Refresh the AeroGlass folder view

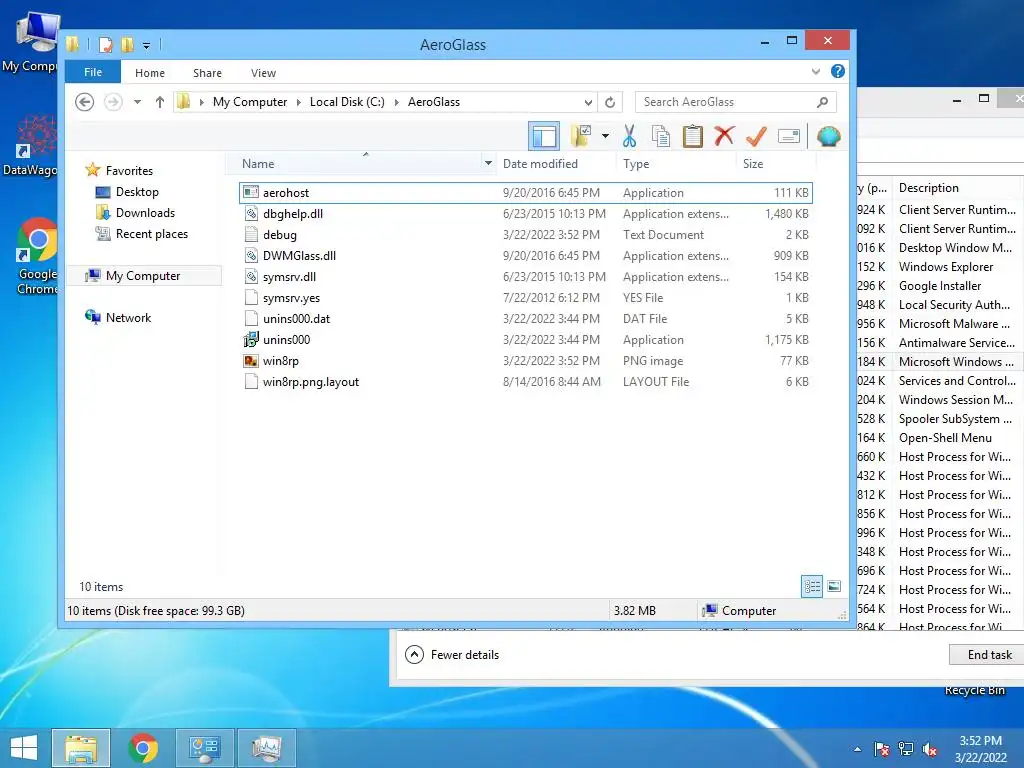610,102
